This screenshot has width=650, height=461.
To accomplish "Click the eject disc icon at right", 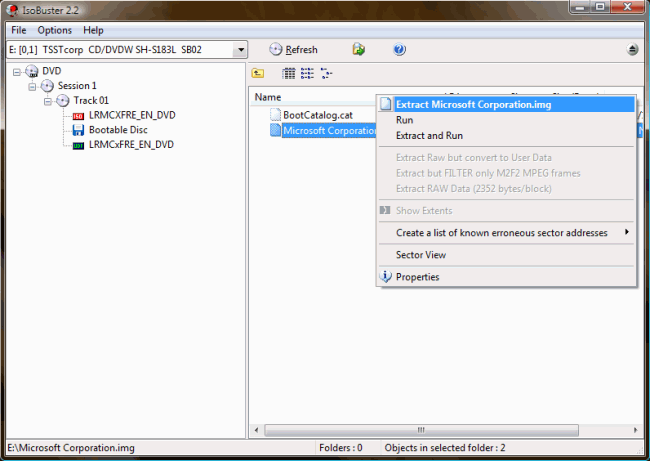I will pyautogui.click(x=632, y=50).
